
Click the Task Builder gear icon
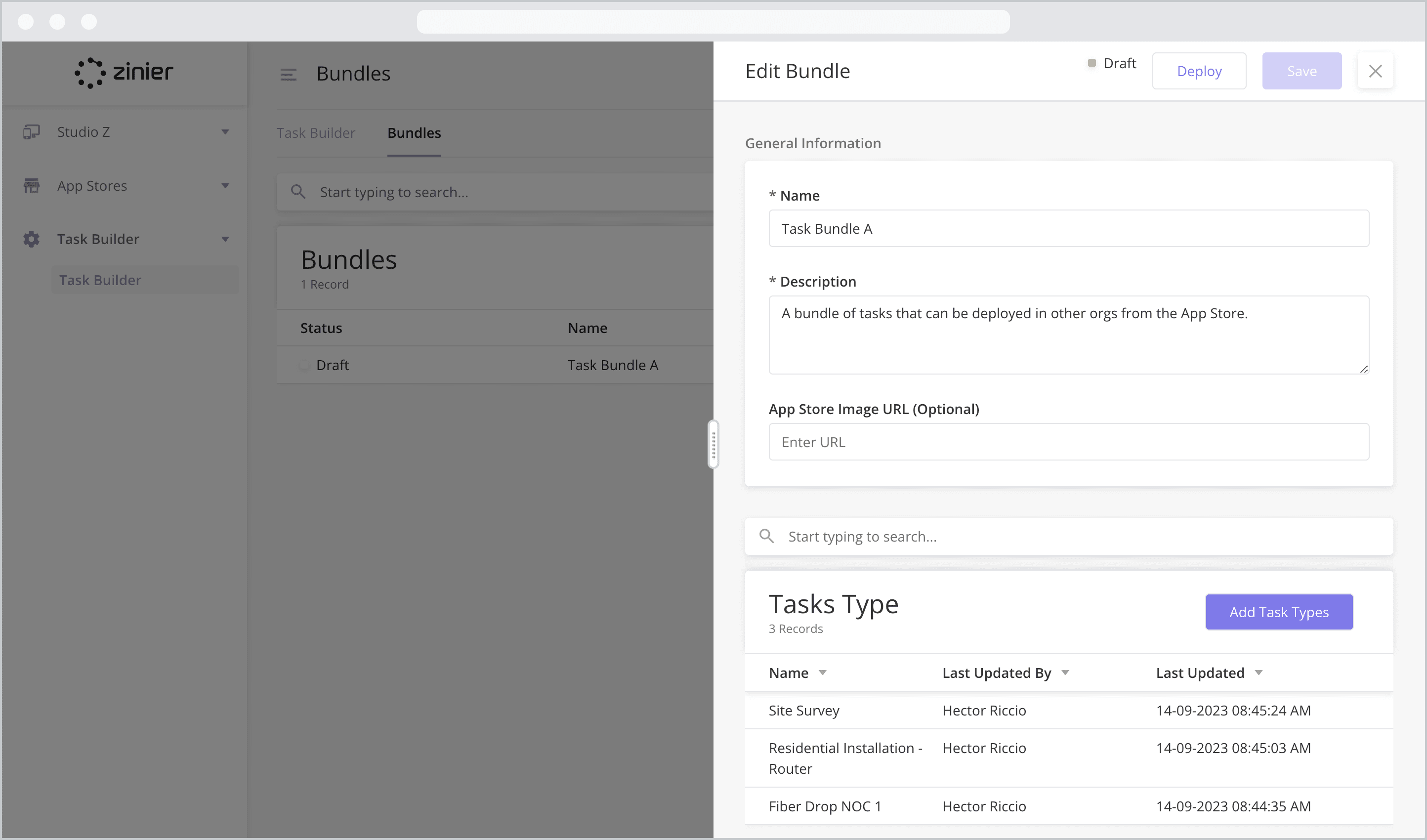pyautogui.click(x=31, y=239)
